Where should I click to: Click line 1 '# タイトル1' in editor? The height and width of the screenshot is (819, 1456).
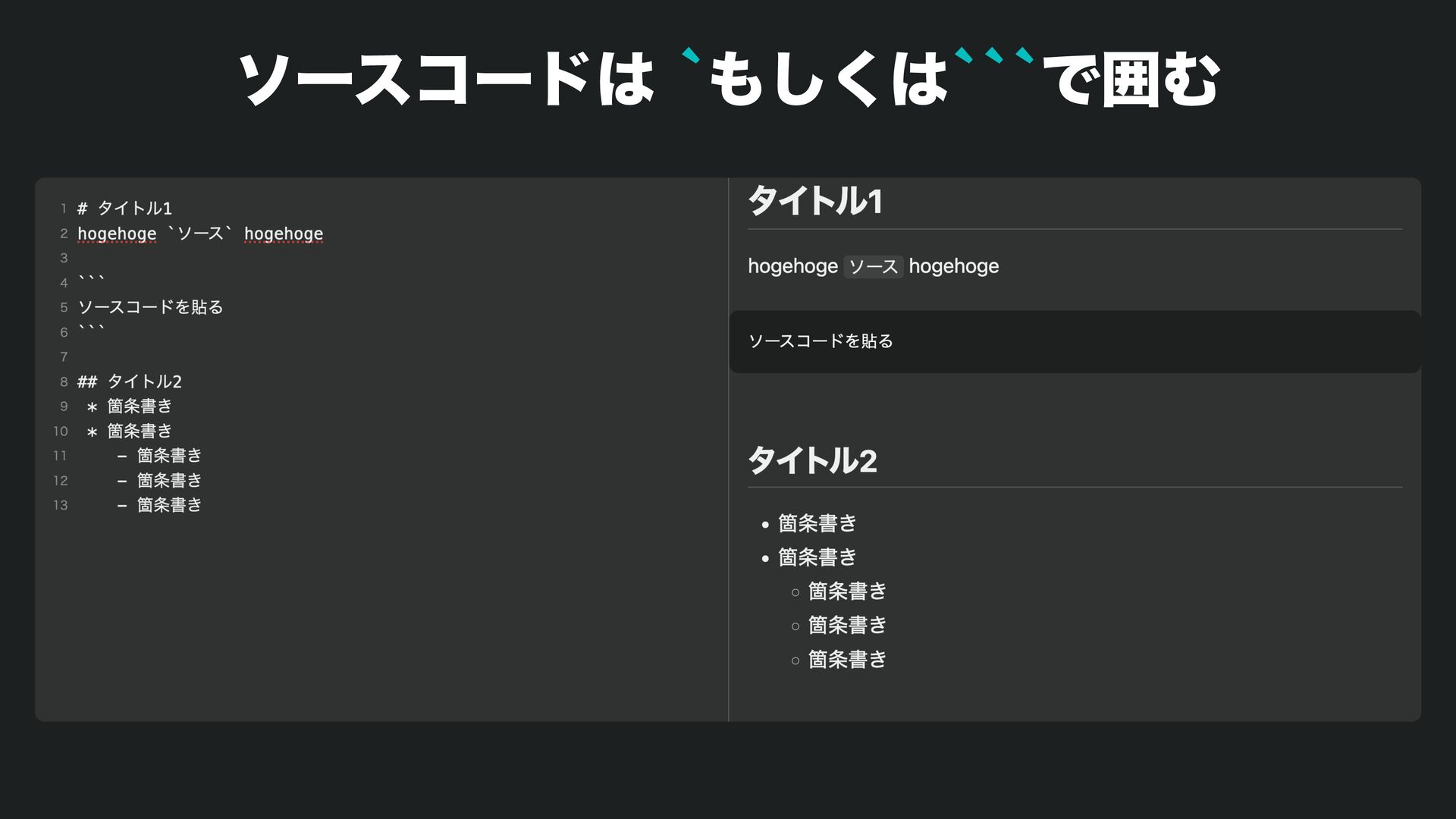[x=125, y=208]
